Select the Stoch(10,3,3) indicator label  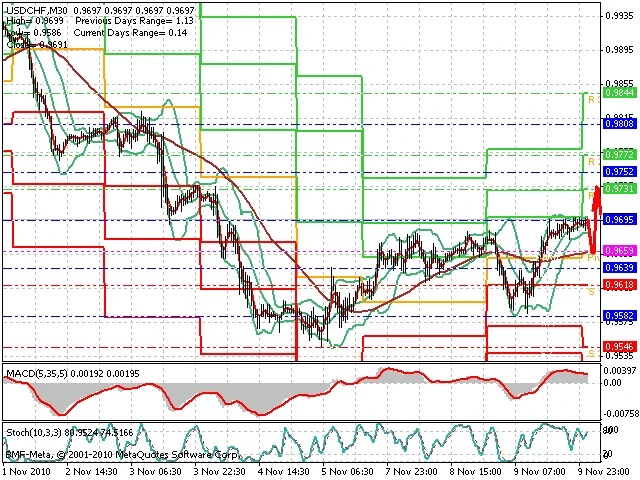pos(33,432)
